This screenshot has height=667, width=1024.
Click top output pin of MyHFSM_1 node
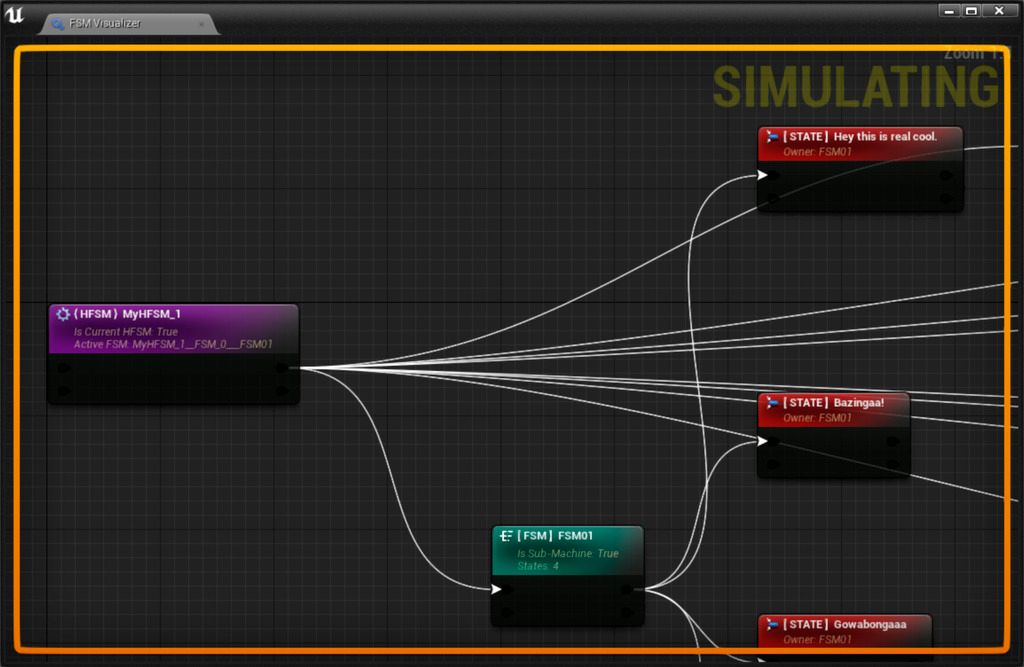[283, 368]
